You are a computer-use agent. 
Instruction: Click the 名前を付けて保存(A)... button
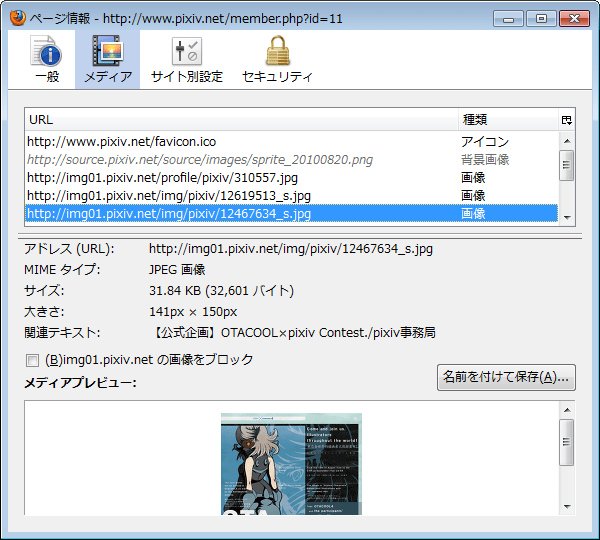pos(506,377)
